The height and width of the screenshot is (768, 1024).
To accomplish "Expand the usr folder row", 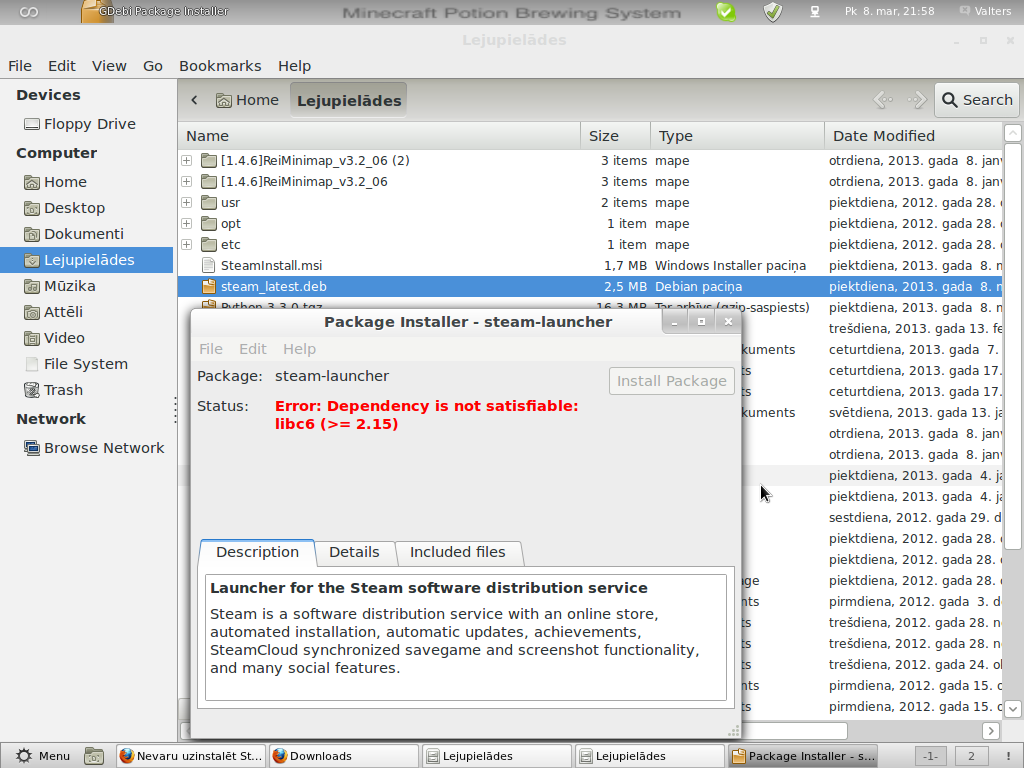I will pyautogui.click(x=187, y=202).
